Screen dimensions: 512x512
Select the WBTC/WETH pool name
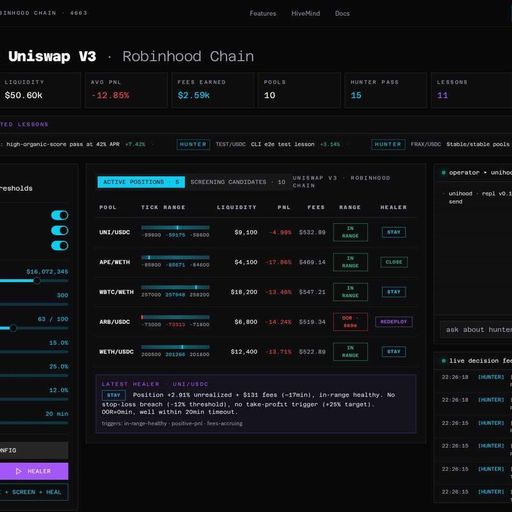point(116,292)
